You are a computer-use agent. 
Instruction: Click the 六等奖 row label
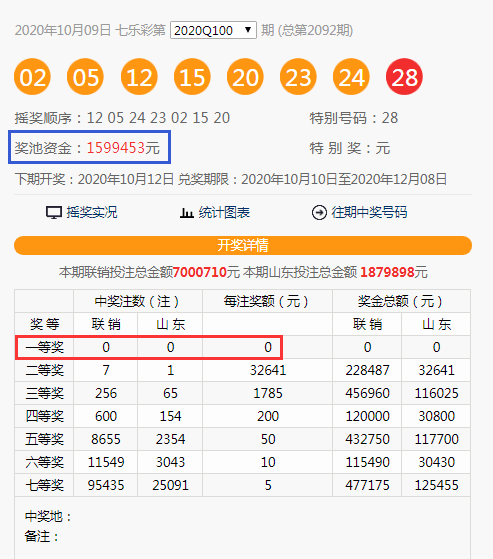click(45, 462)
